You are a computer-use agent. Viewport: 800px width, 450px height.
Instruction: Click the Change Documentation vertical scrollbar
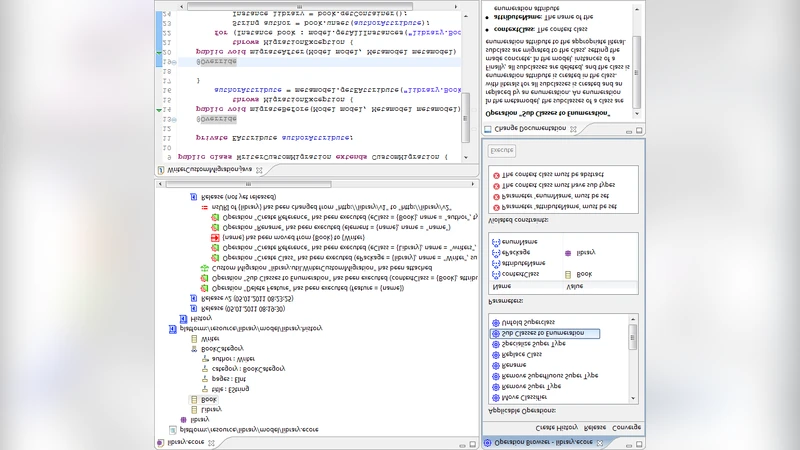pyautogui.click(x=637, y=61)
